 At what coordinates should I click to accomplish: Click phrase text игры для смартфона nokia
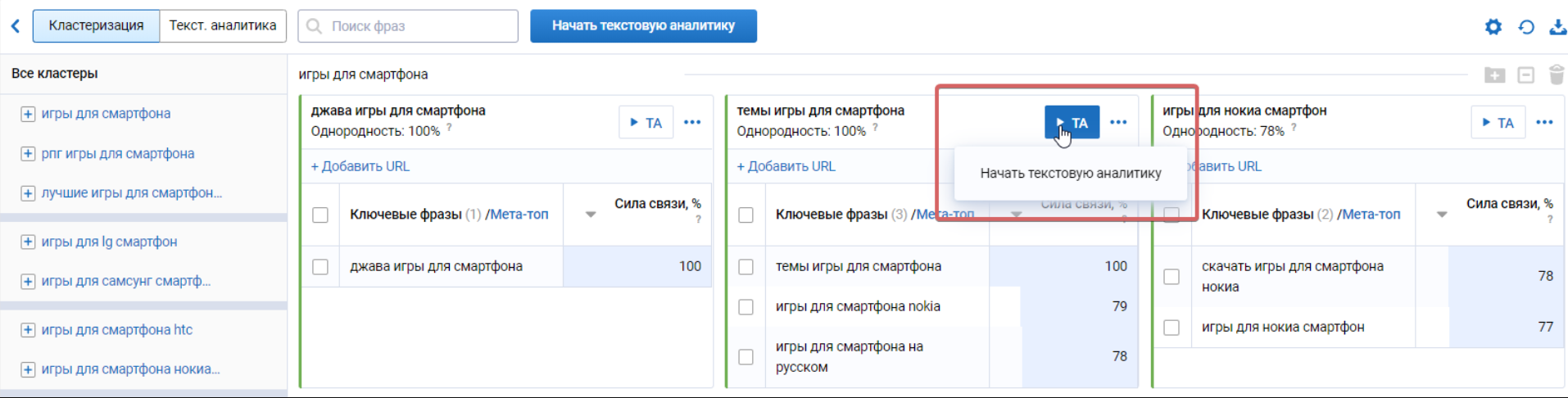(858, 307)
